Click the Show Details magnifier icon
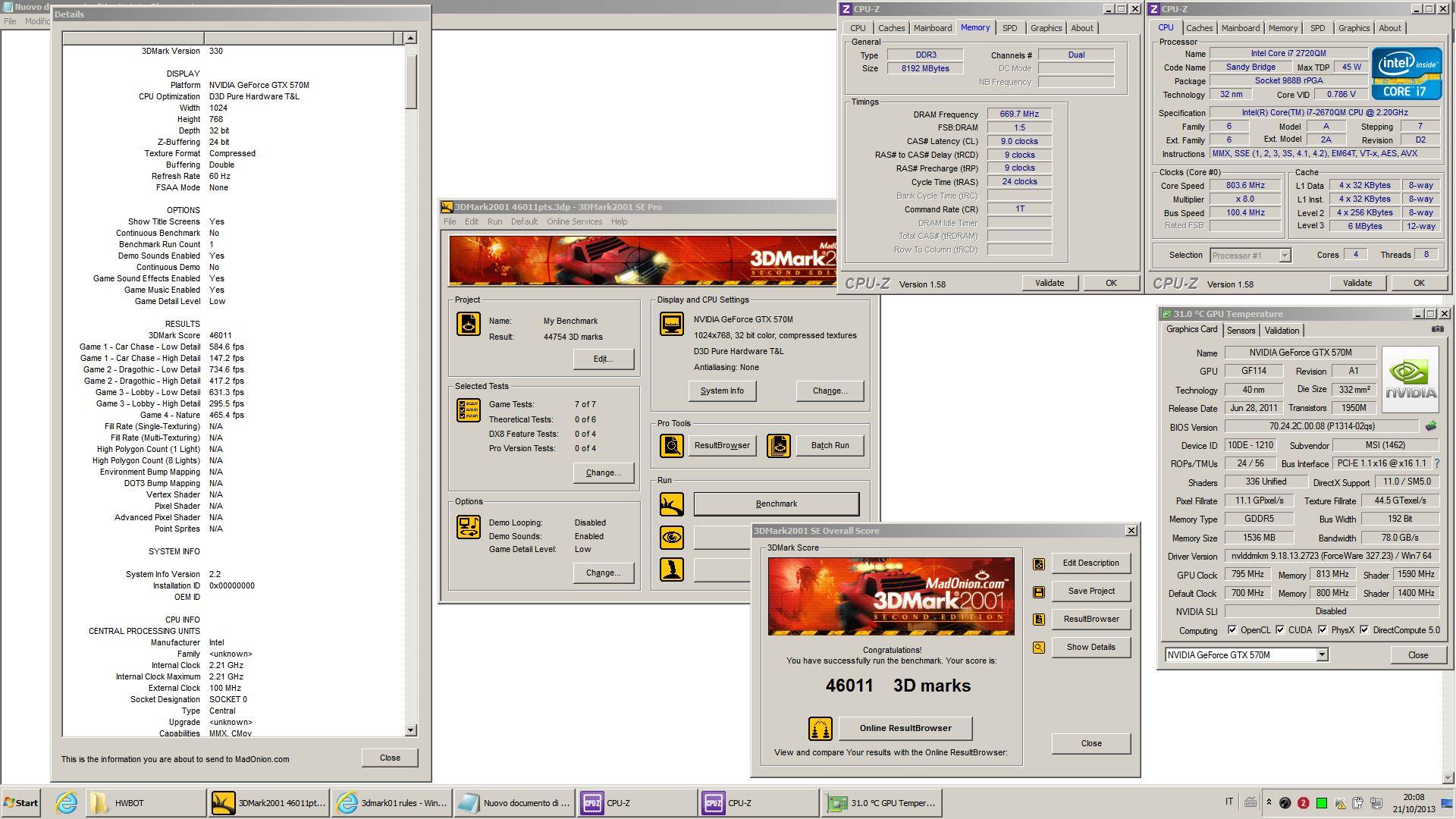The width and height of the screenshot is (1456, 819). point(1039,648)
